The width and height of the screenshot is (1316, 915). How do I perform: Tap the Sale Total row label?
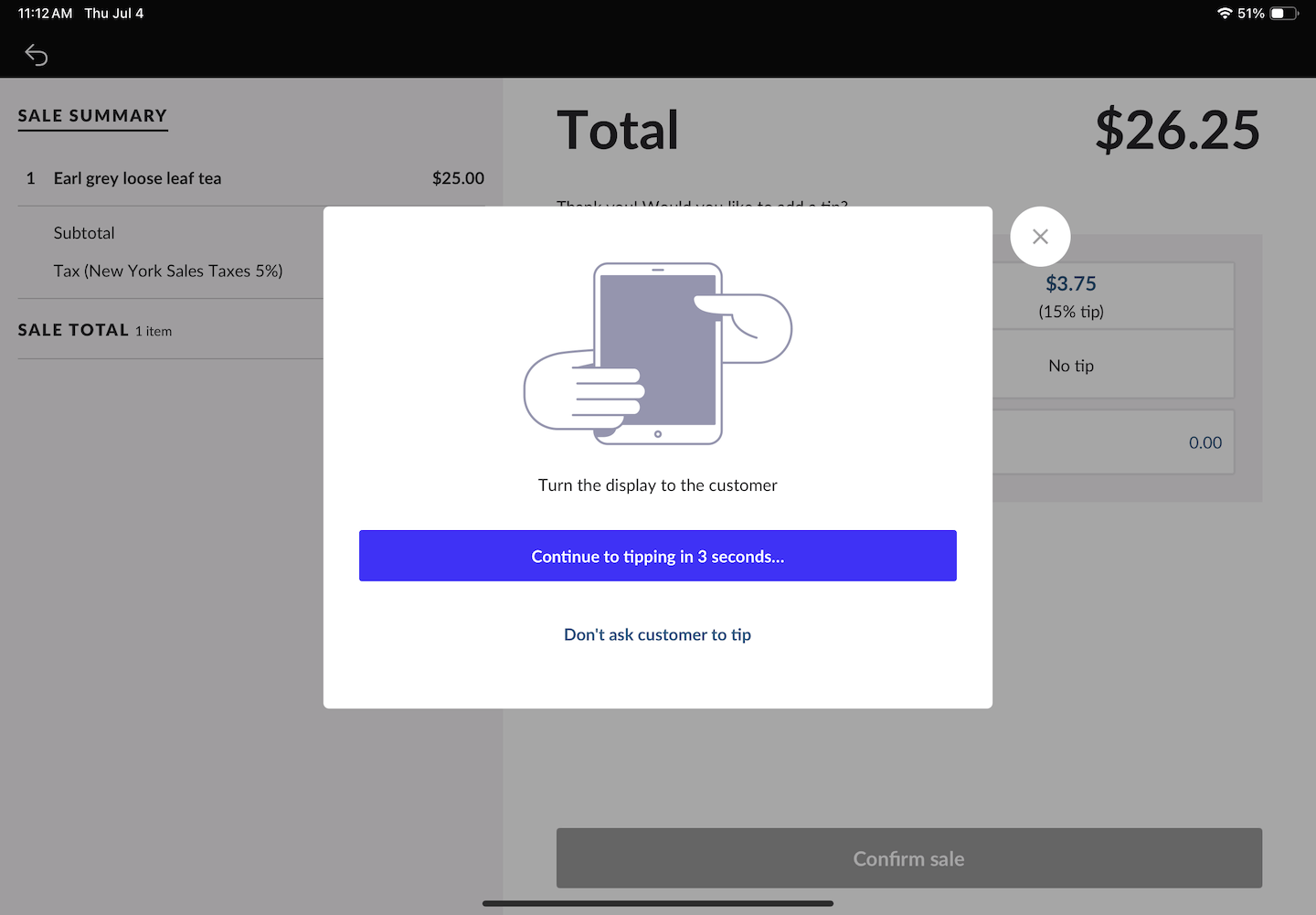pos(73,330)
